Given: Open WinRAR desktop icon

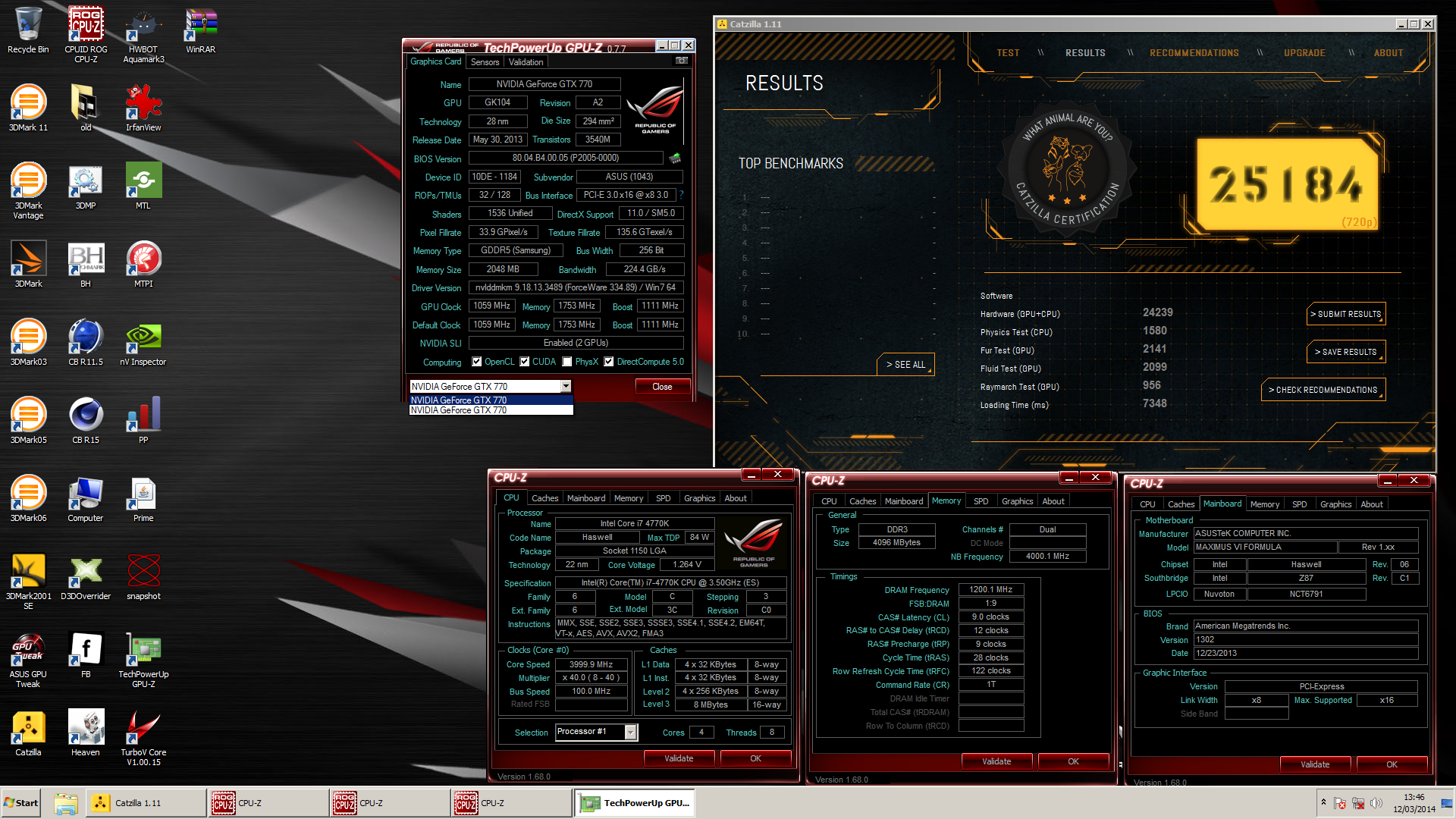Looking at the screenshot, I should click(201, 30).
